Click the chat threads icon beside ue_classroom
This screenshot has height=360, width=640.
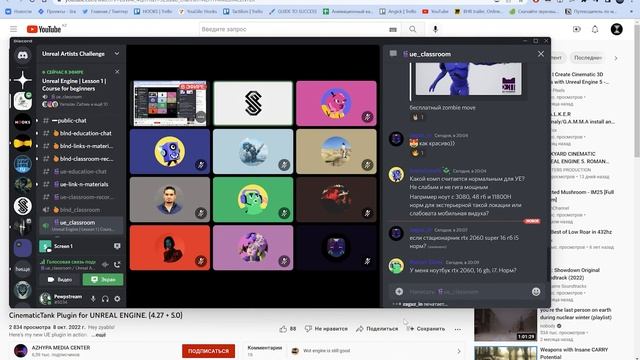[x=393, y=53]
